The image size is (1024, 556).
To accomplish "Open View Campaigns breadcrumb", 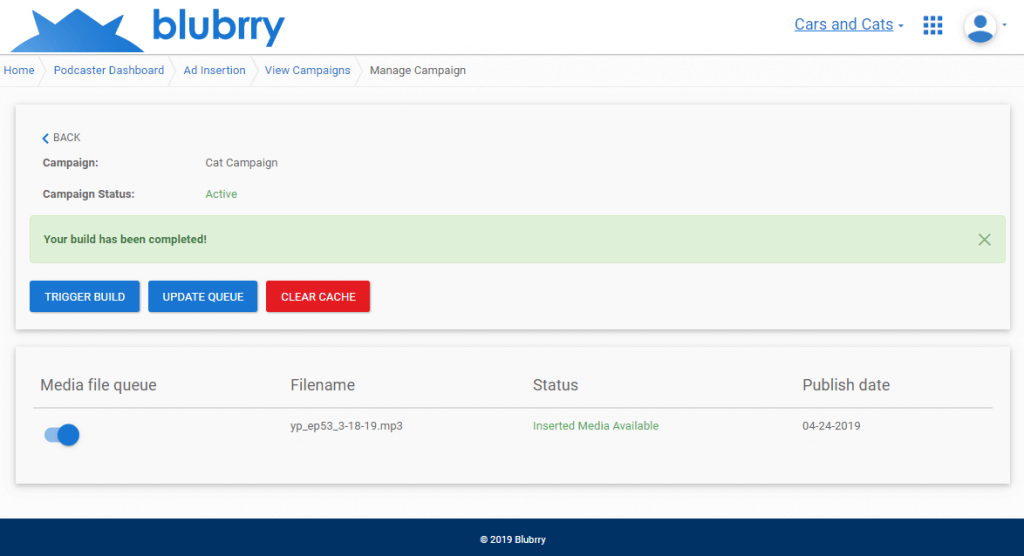I will (x=307, y=71).
